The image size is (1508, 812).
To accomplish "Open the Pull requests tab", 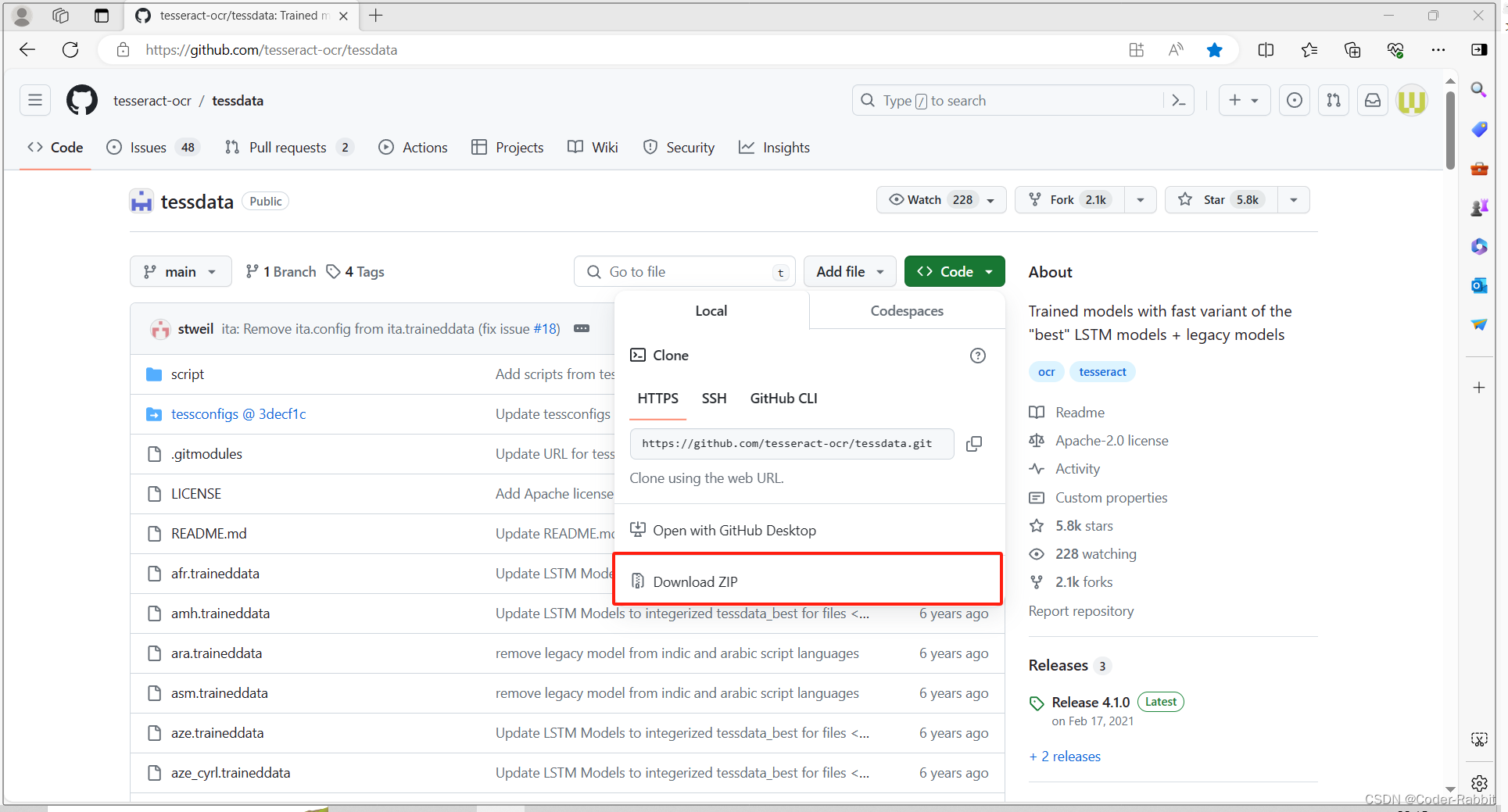I will [289, 148].
